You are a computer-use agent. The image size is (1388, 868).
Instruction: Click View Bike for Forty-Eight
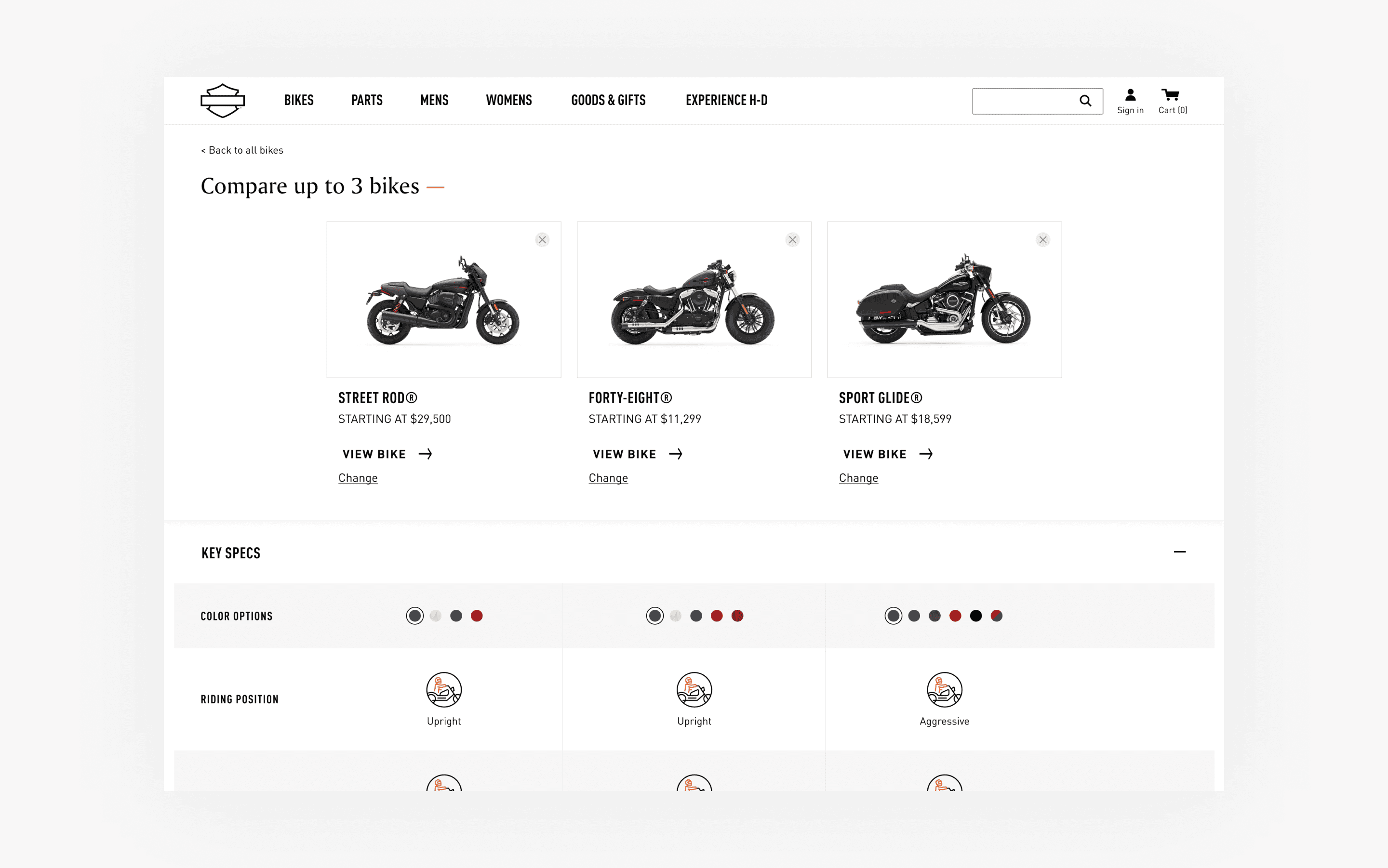pyautogui.click(x=637, y=454)
